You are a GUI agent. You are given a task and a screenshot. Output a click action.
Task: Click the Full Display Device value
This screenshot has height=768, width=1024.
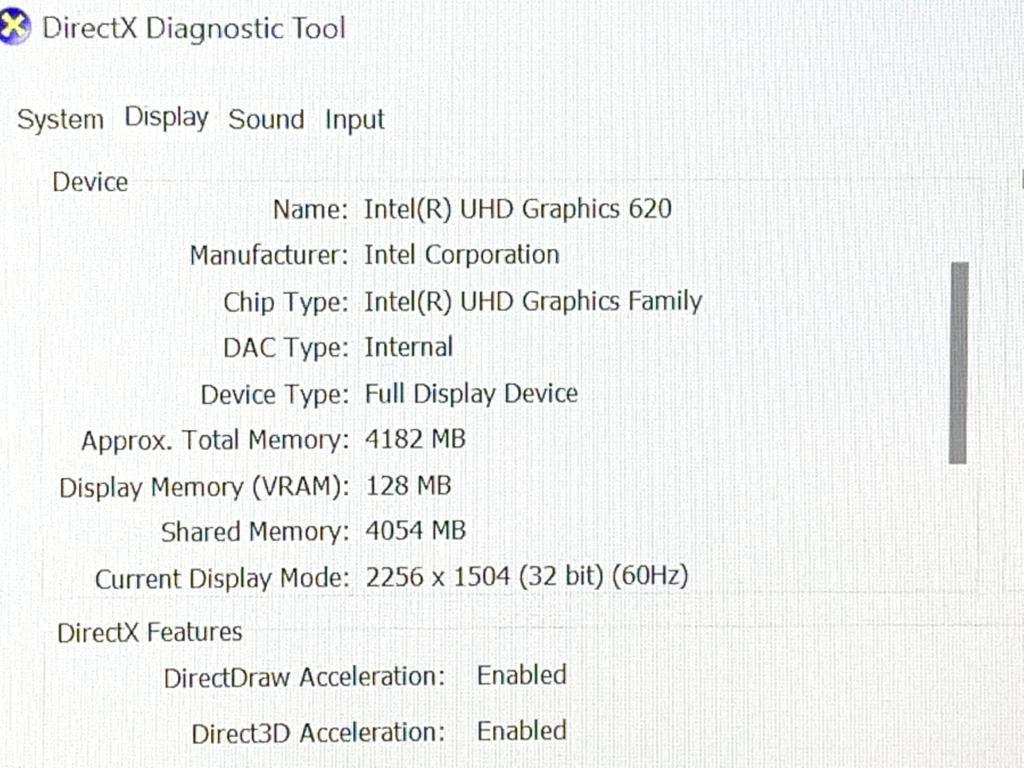click(471, 394)
